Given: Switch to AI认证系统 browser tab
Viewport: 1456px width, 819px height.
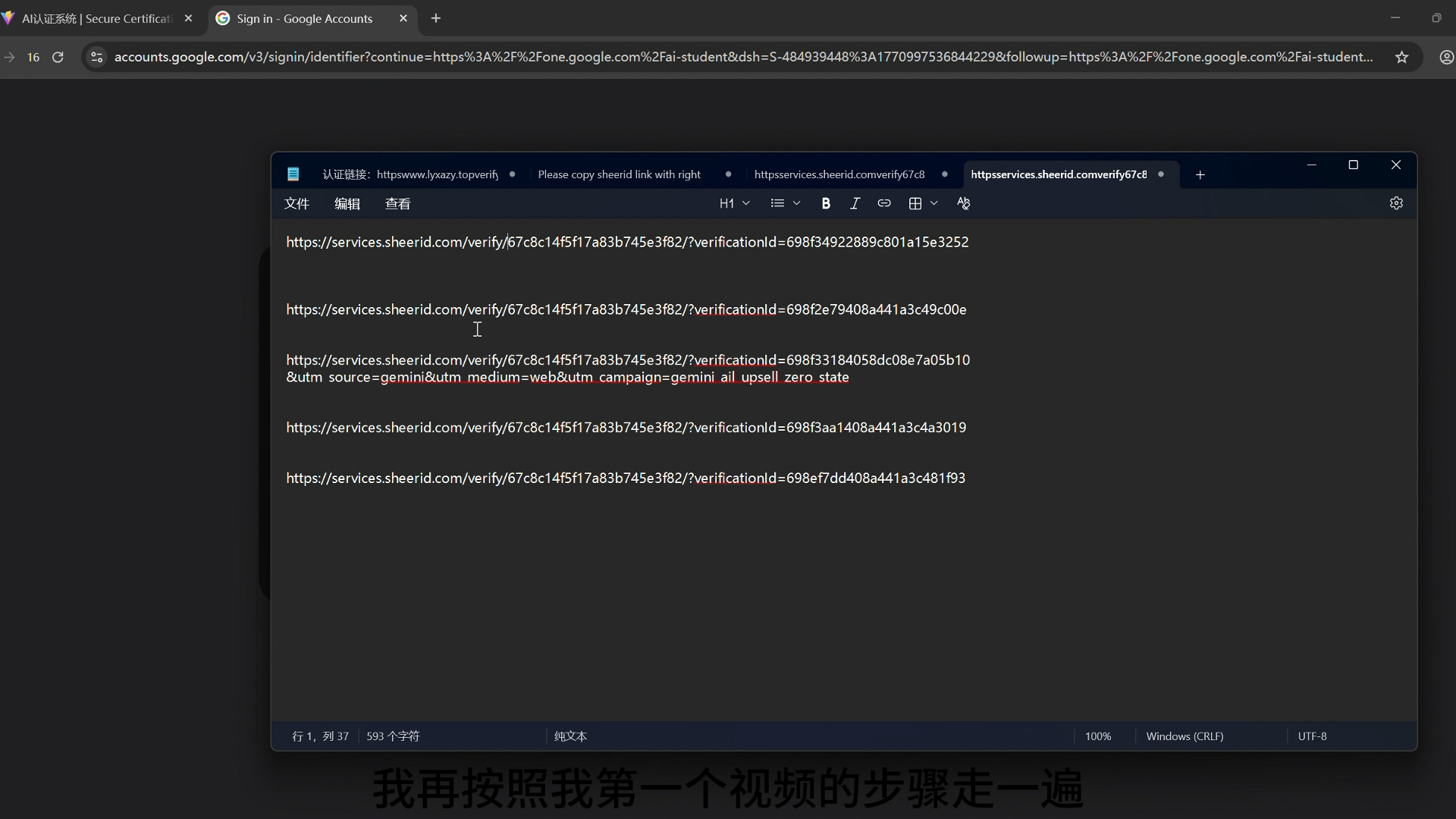Looking at the screenshot, I should 96,18.
